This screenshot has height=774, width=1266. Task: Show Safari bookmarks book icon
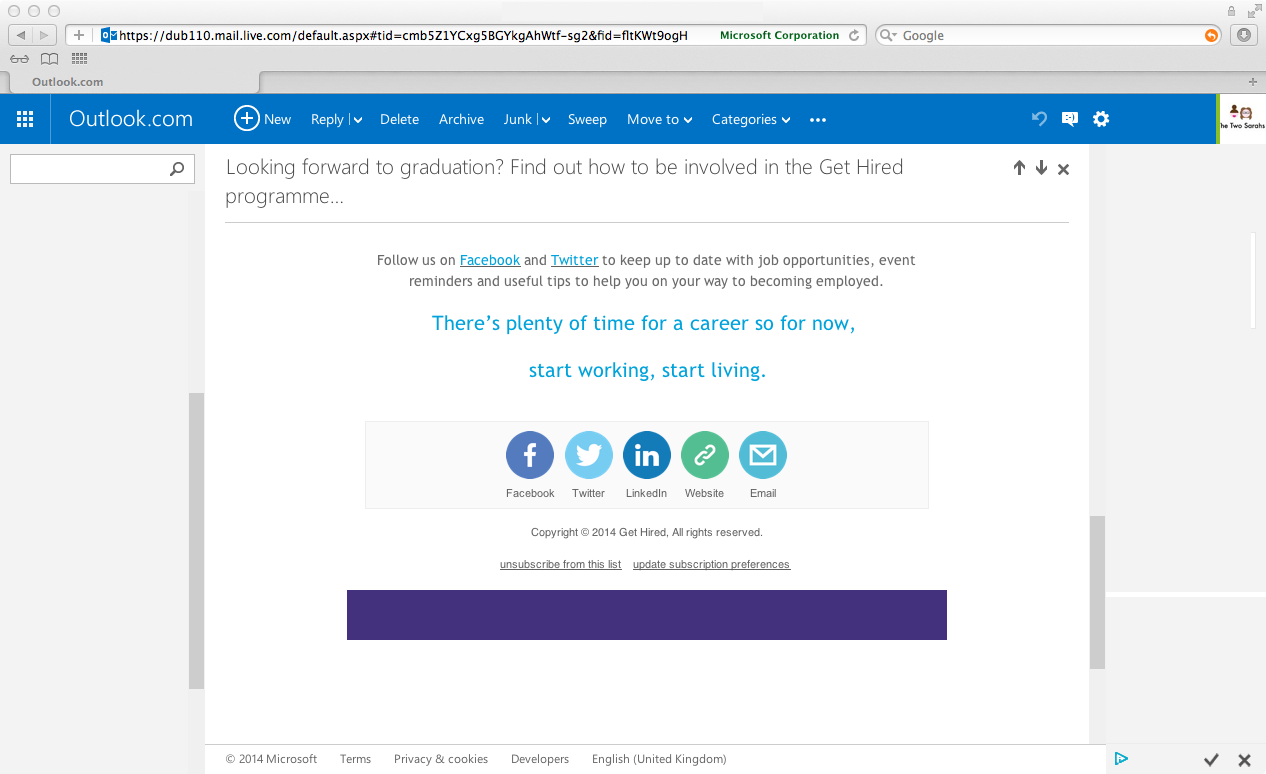coord(49,59)
